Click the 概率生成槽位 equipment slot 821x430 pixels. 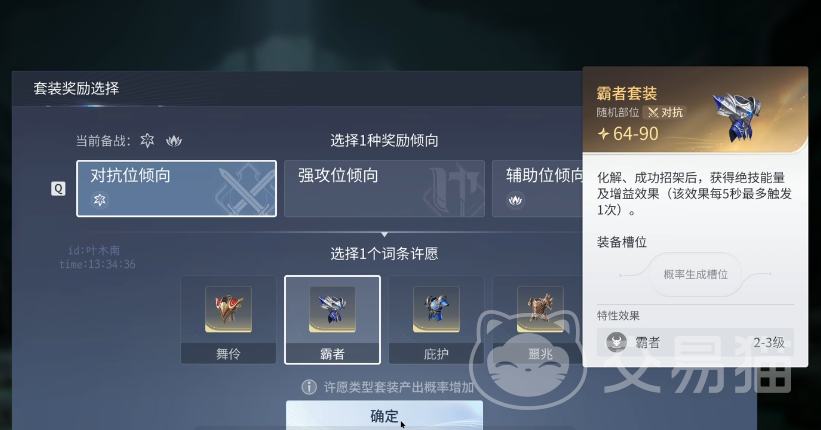click(696, 274)
